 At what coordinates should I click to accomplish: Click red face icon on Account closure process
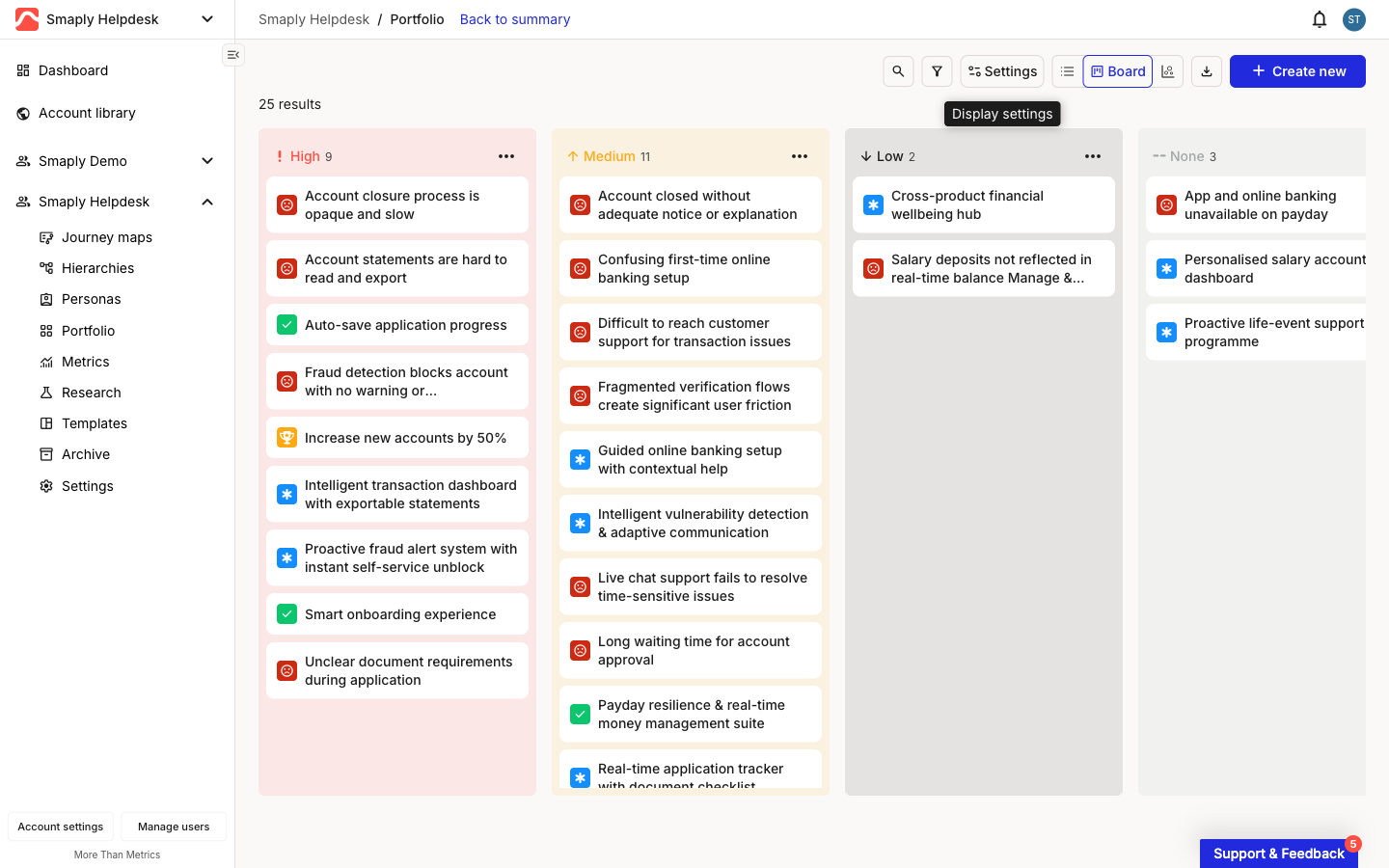tap(286, 205)
